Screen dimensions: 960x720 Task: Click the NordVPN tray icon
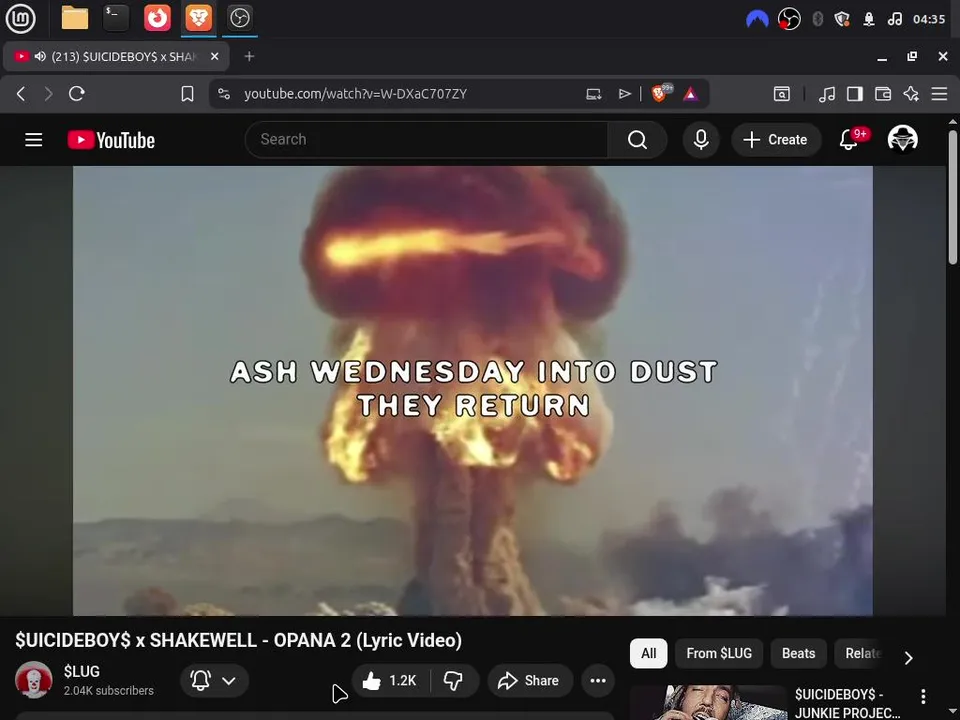tap(757, 19)
